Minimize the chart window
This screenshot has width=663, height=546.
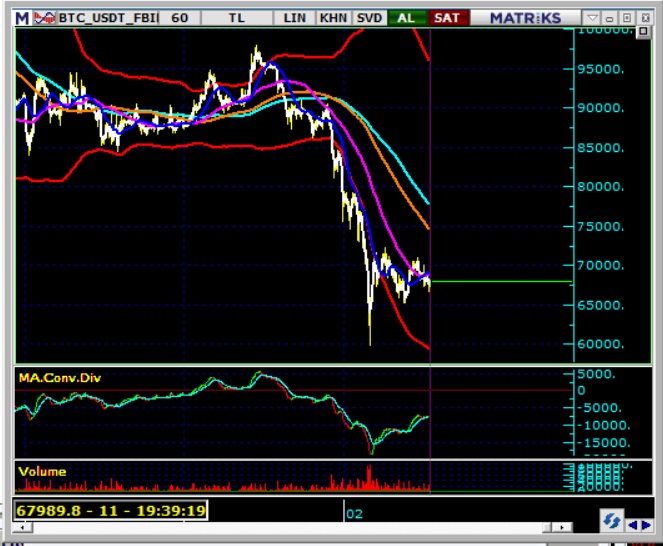[611, 18]
